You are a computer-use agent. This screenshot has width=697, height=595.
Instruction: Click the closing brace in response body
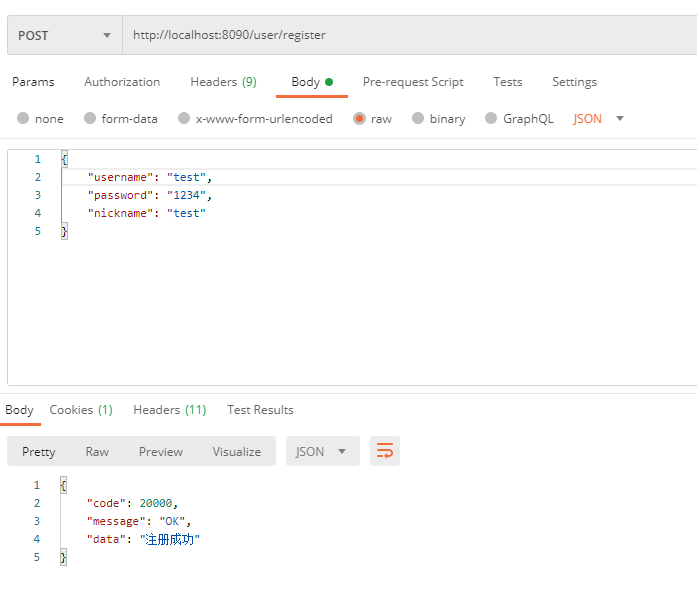pos(64,558)
